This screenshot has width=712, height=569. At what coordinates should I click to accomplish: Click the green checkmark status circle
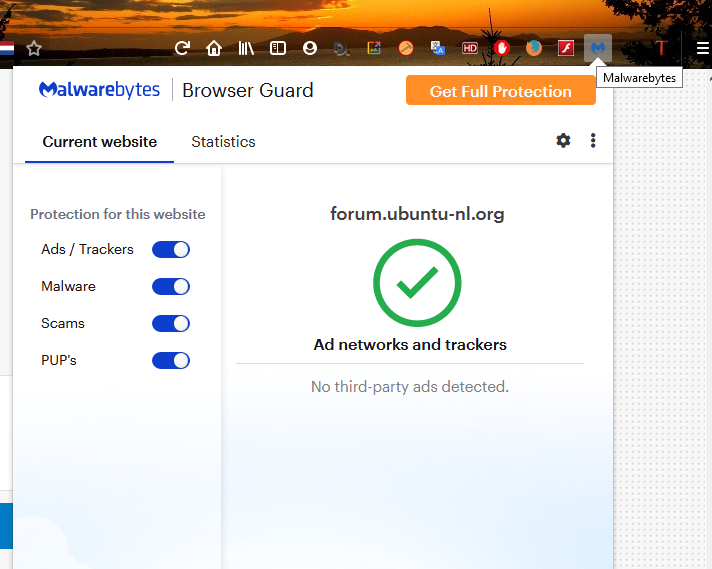tap(417, 283)
